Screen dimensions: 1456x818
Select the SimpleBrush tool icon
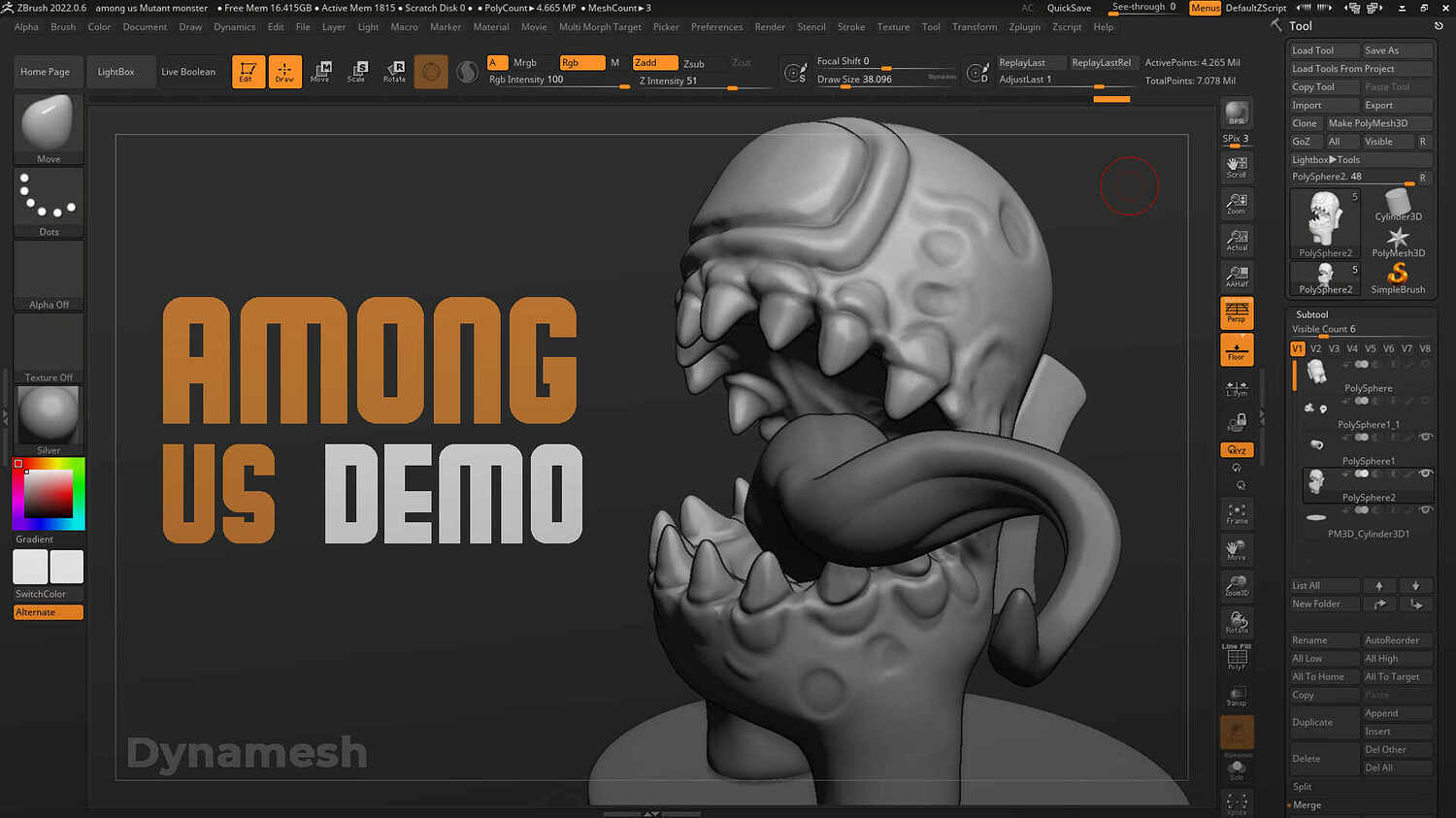pos(1398,277)
